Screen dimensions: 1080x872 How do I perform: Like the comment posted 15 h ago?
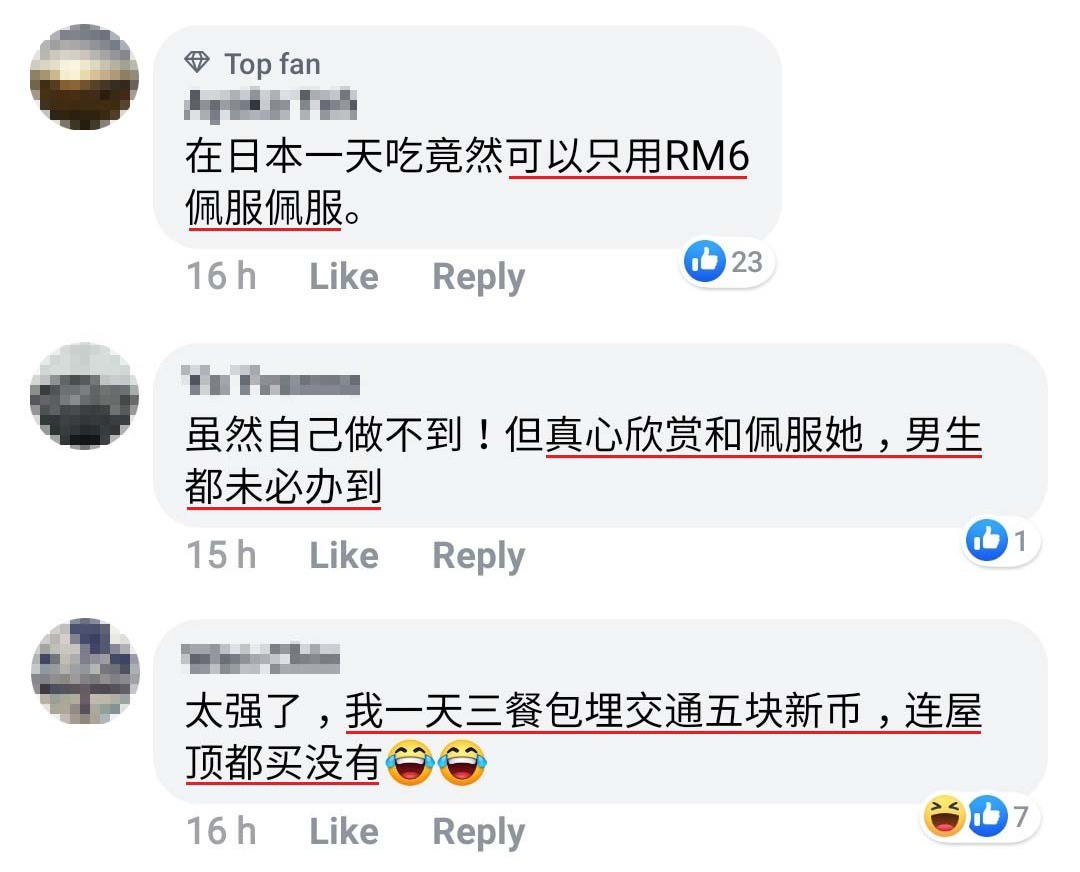[344, 556]
